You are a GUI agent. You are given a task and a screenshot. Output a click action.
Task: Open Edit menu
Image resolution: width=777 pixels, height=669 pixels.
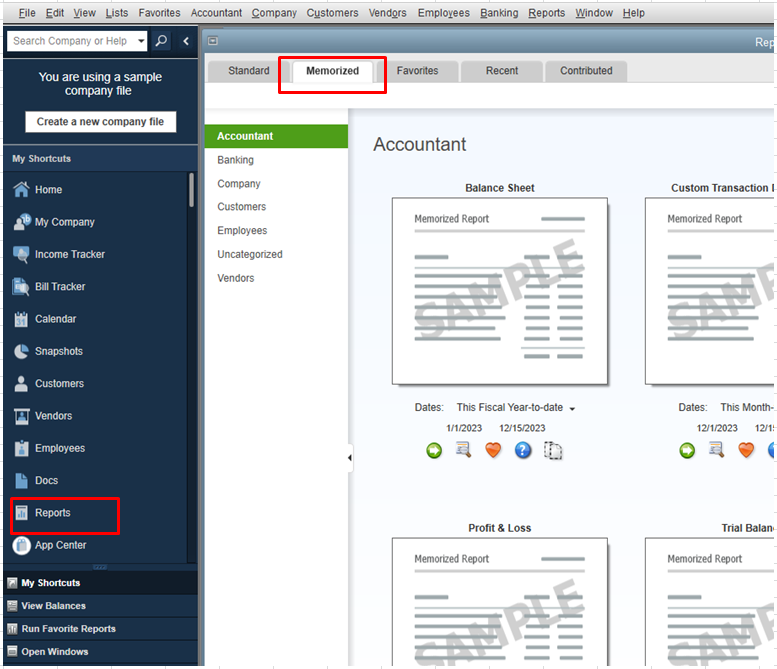[55, 13]
